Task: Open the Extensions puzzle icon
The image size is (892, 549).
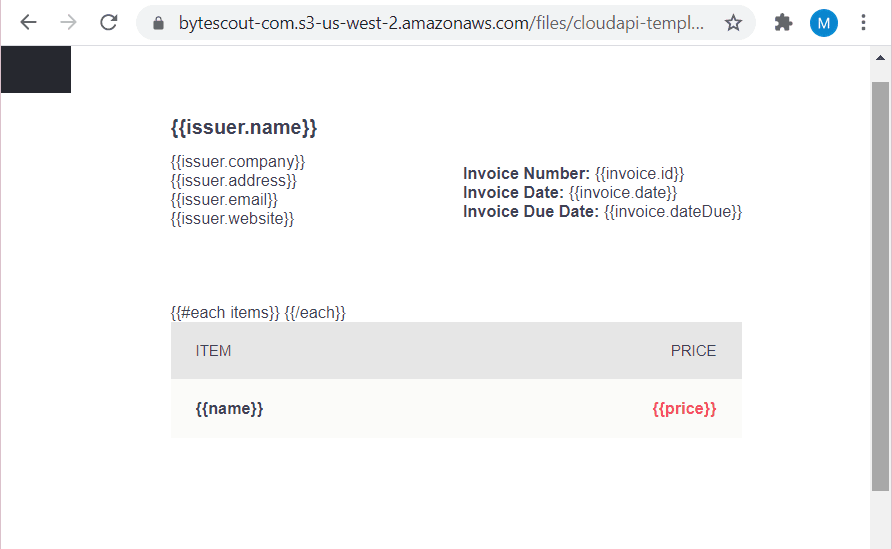Action: (x=784, y=23)
